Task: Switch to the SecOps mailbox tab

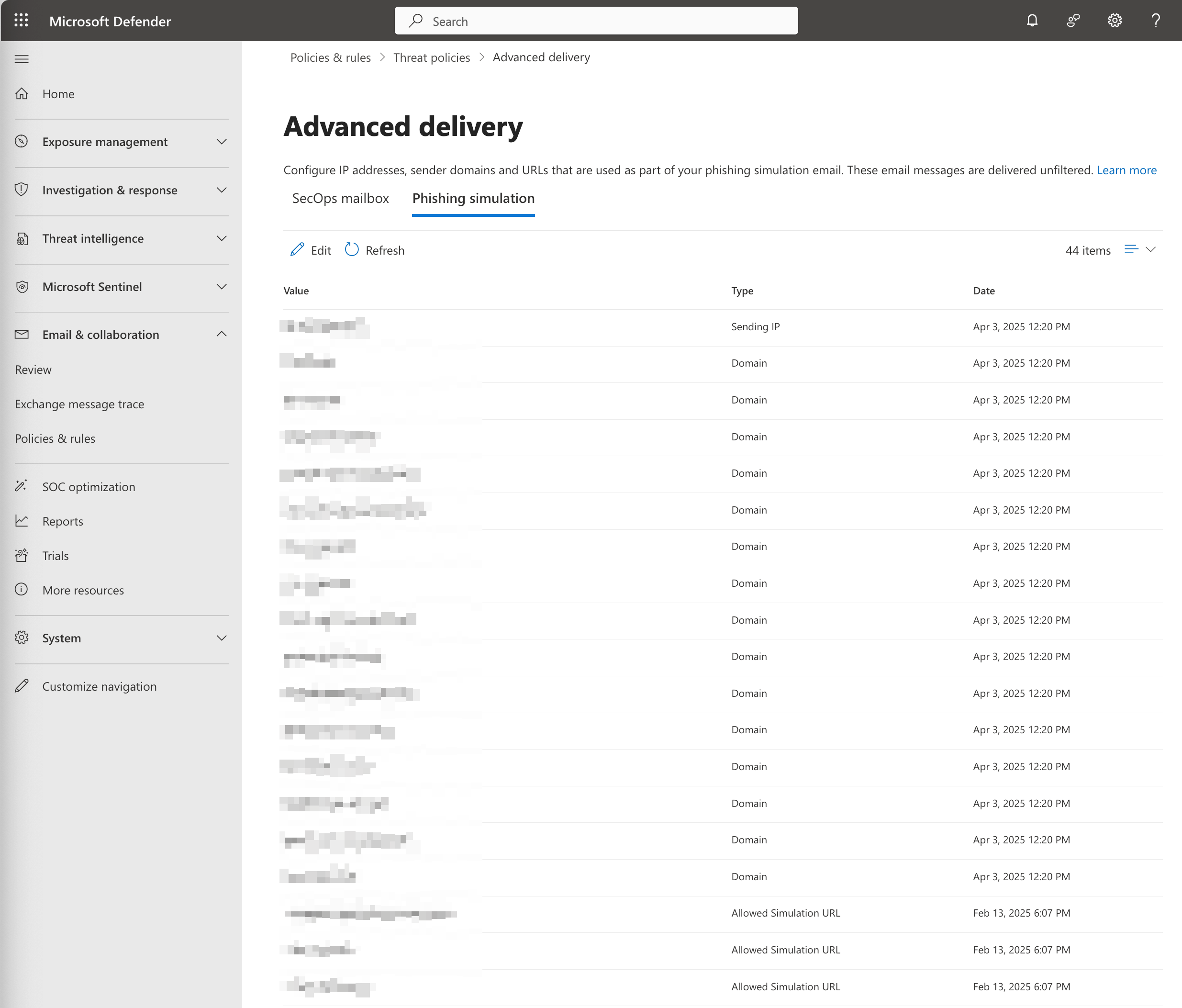Action: (x=340, y=199)
